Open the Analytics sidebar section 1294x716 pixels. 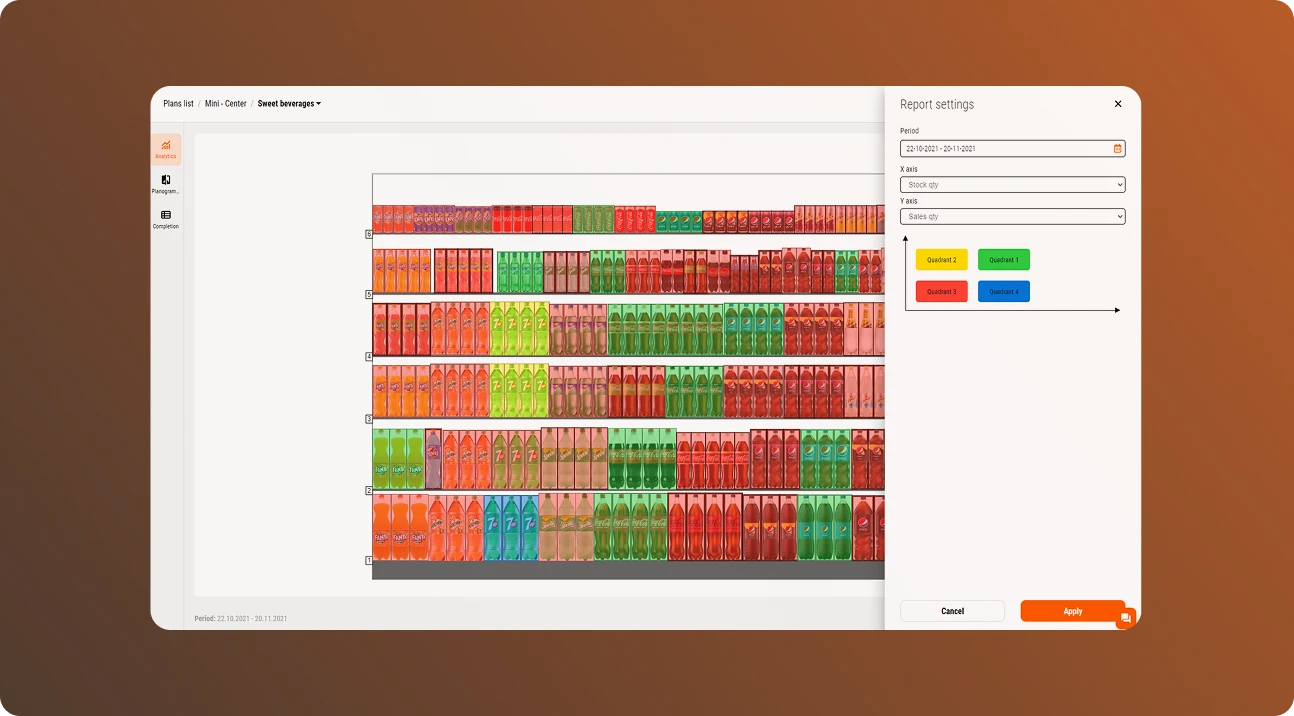tap(166, 150)
